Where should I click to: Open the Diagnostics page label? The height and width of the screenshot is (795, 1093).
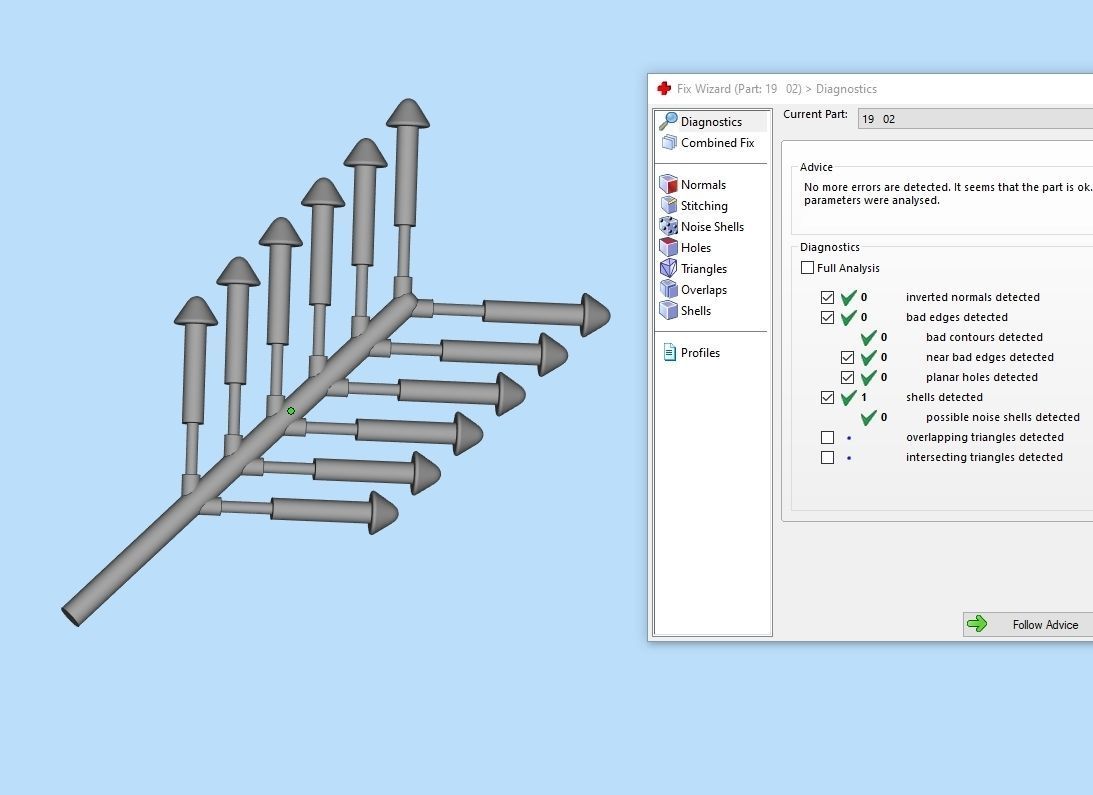pyautogui.click(x=711, y=121)
